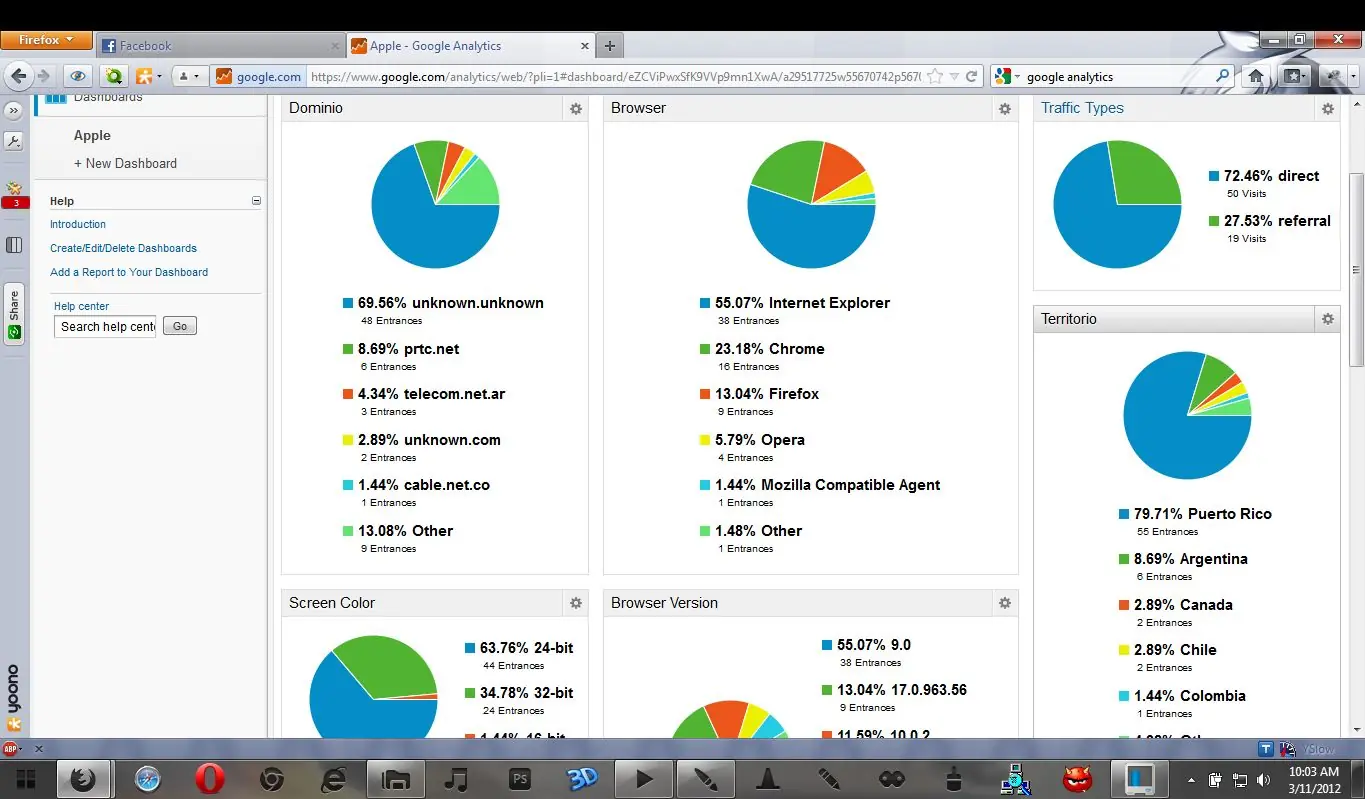This screenshot has width=1365, height=799.
Task: Open Add a Report to Your Dashboard link
Action: [x=129, y=272]
